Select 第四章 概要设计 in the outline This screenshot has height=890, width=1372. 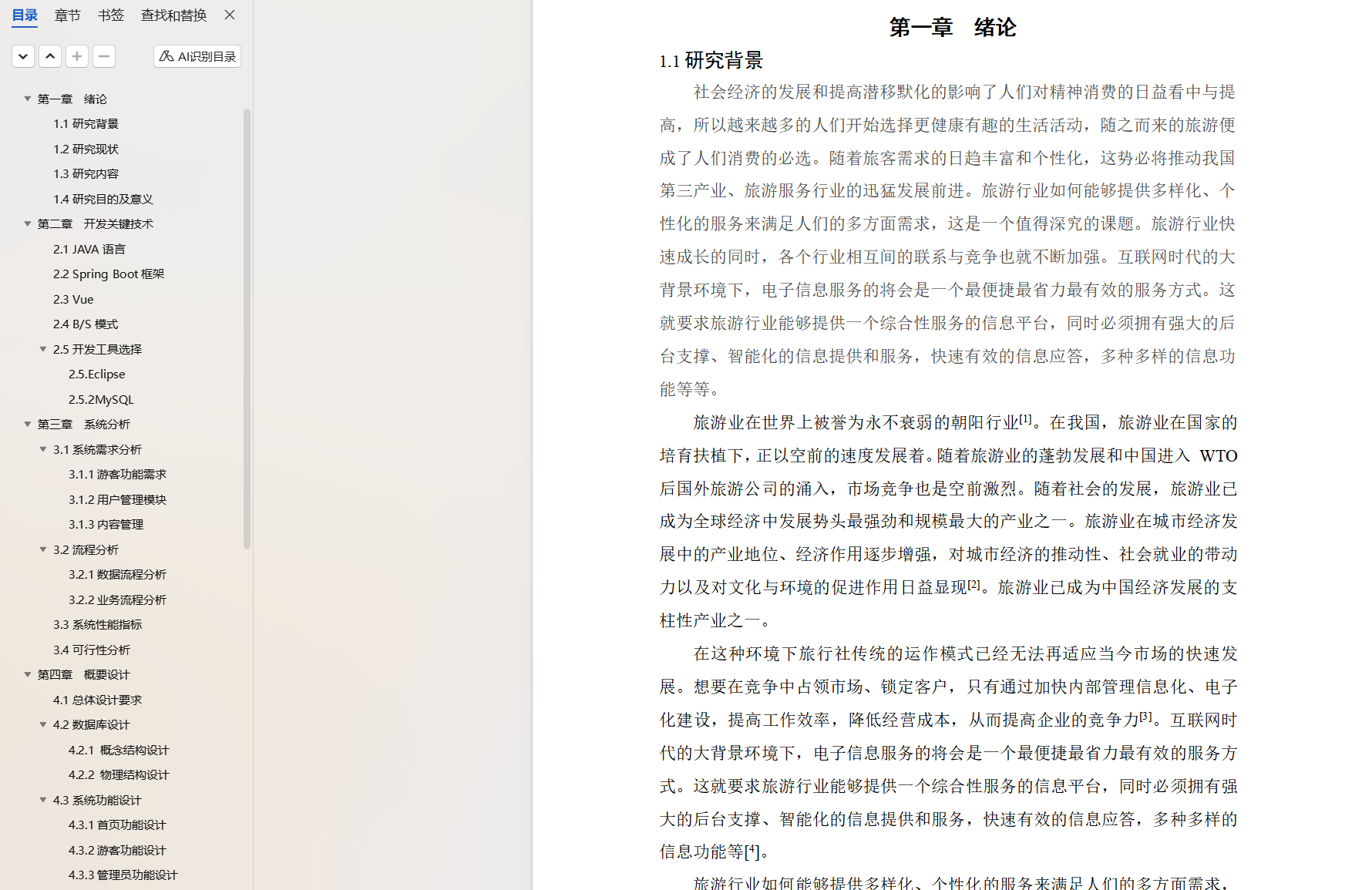[x=83, y=674]
